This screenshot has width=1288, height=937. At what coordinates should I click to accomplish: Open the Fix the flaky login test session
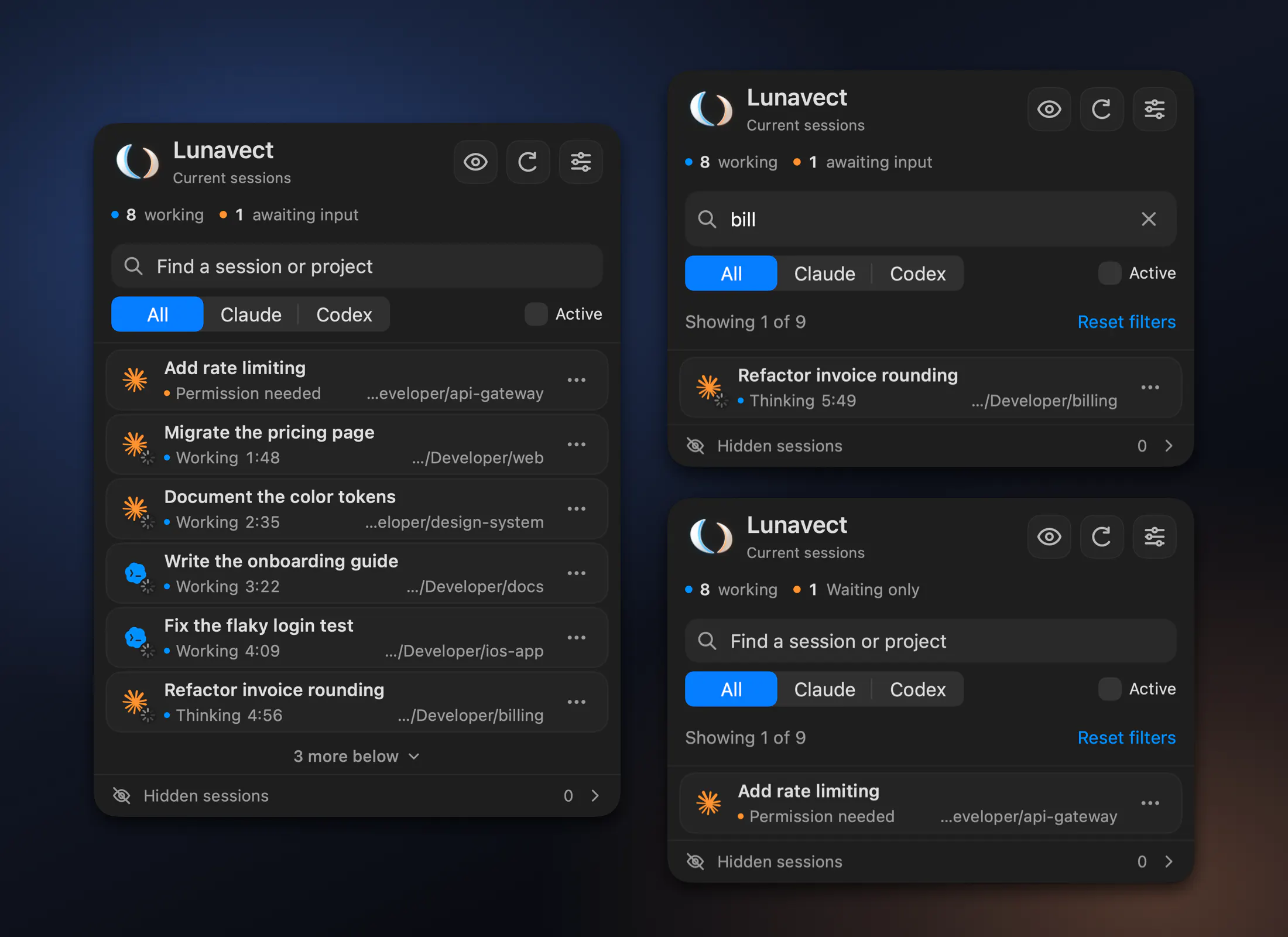(357, 638)
